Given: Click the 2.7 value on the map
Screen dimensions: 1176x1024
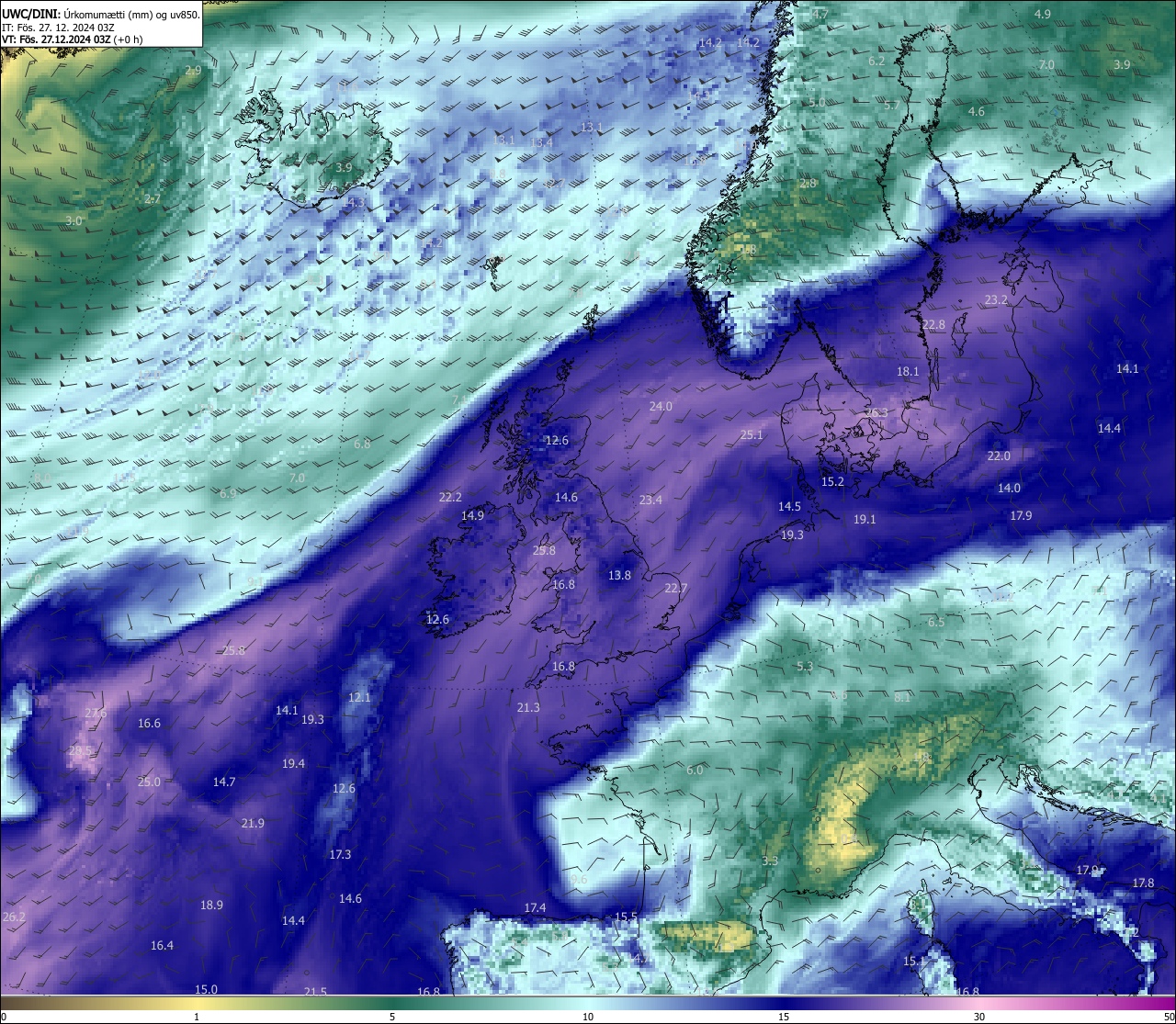Looking at the screenshot, I should (153, 199).
